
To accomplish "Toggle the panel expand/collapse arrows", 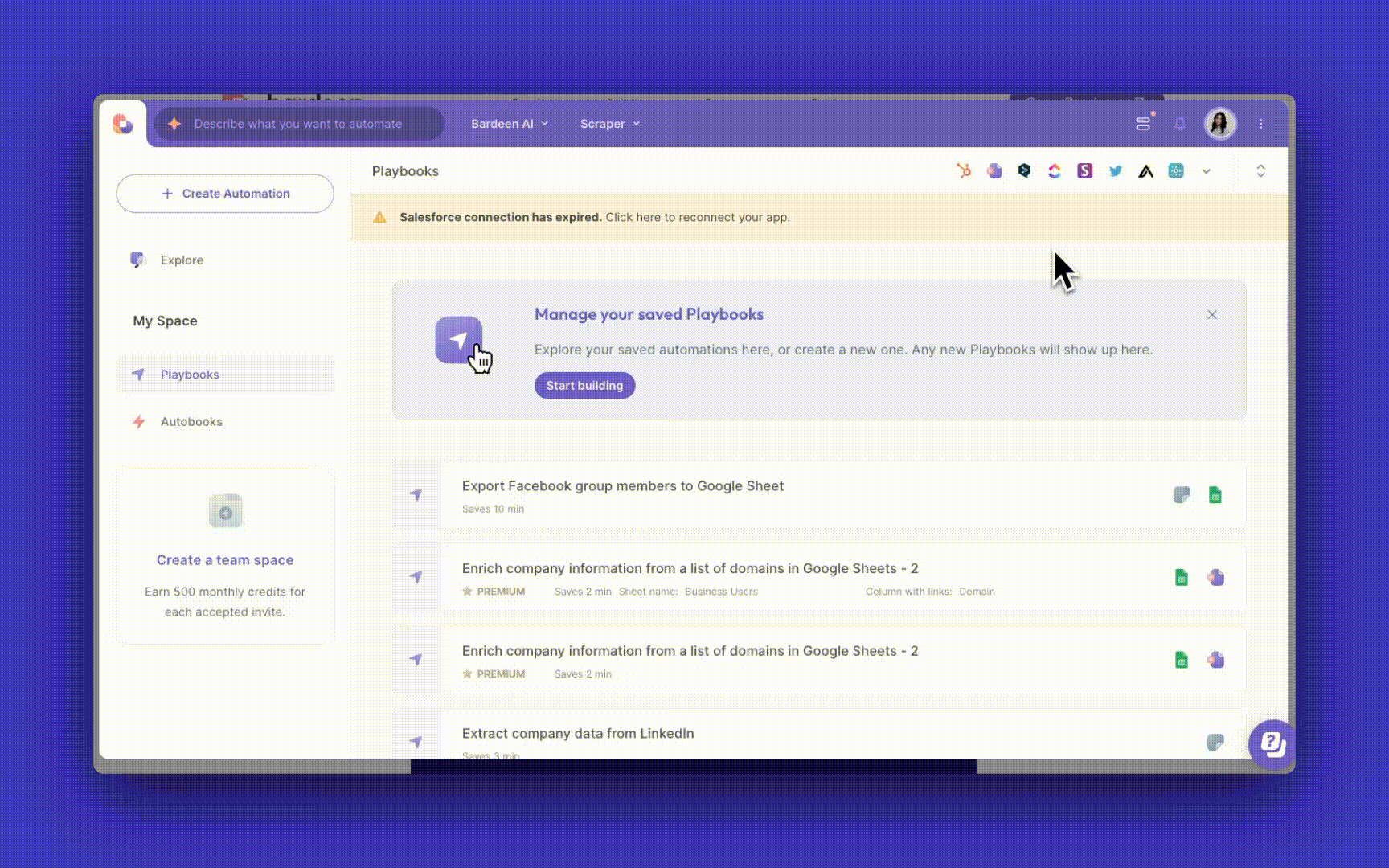I will 1260,170.
